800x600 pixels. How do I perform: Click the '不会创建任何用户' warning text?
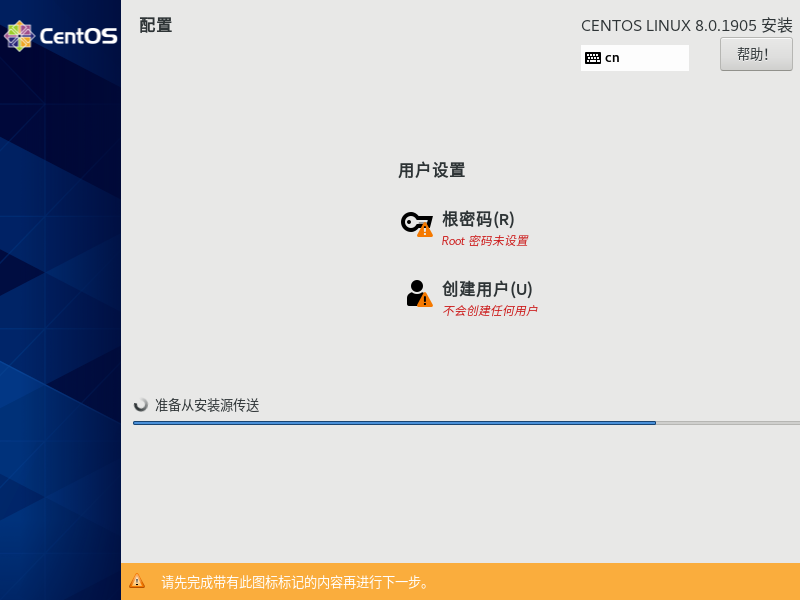tap(490, 311)
